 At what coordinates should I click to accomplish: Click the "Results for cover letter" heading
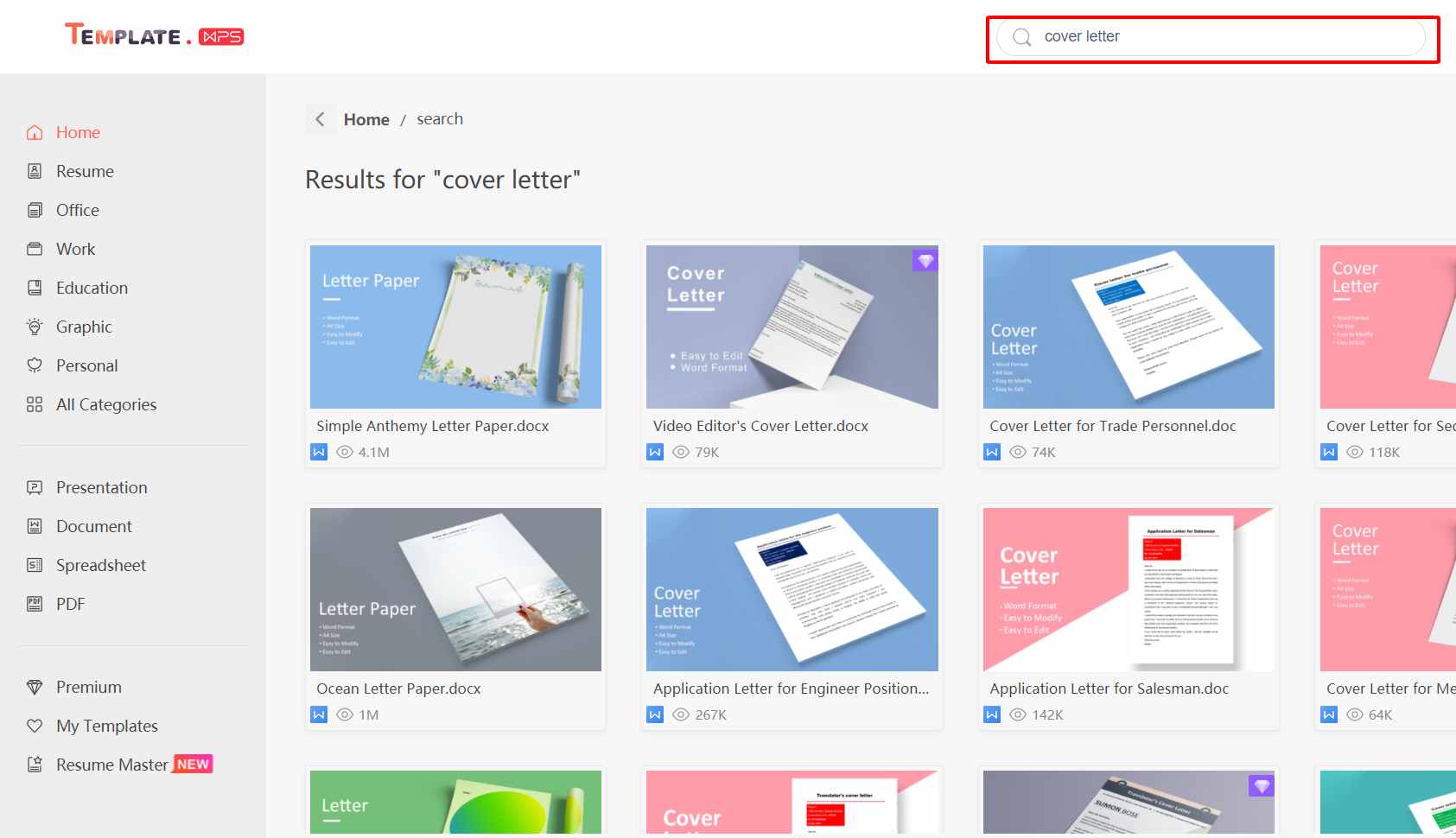(x=442, y=180)
